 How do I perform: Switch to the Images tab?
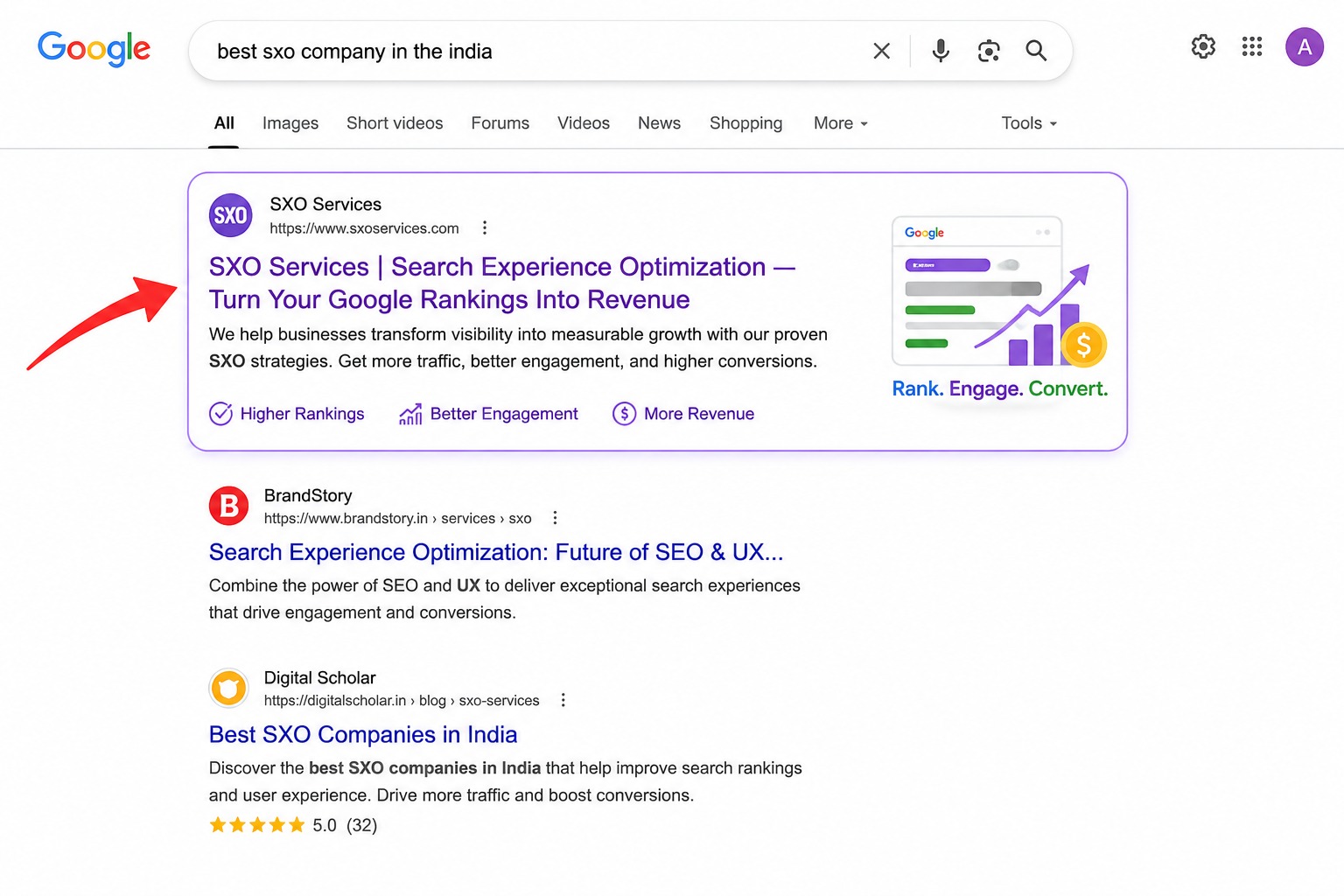pyautogui.click(x=290, y=123)
